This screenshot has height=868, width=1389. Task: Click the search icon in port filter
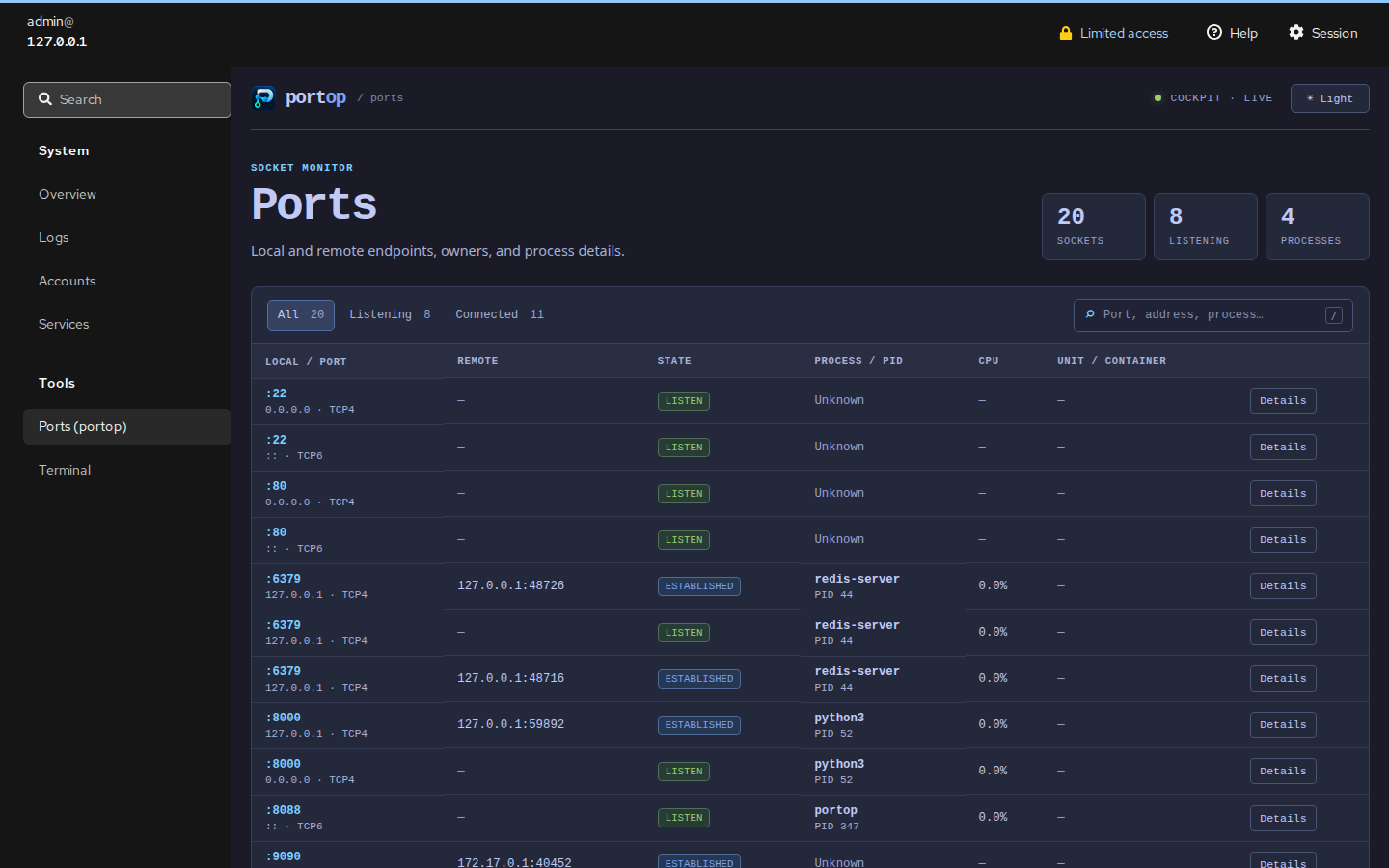pyautogui.click(x=1090, y=314)
